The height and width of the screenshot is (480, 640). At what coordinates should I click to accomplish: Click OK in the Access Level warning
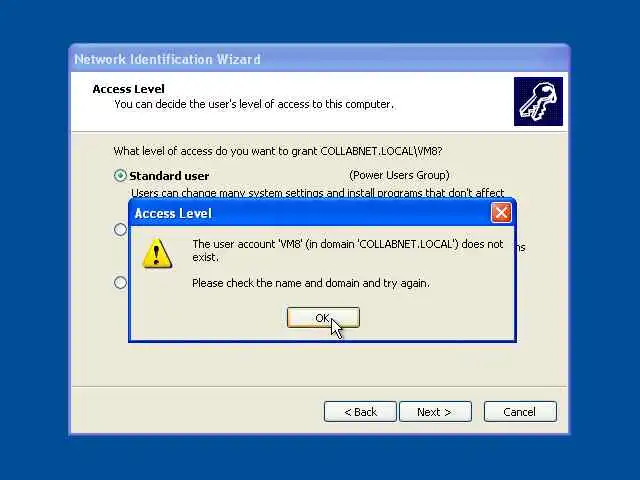323,318
